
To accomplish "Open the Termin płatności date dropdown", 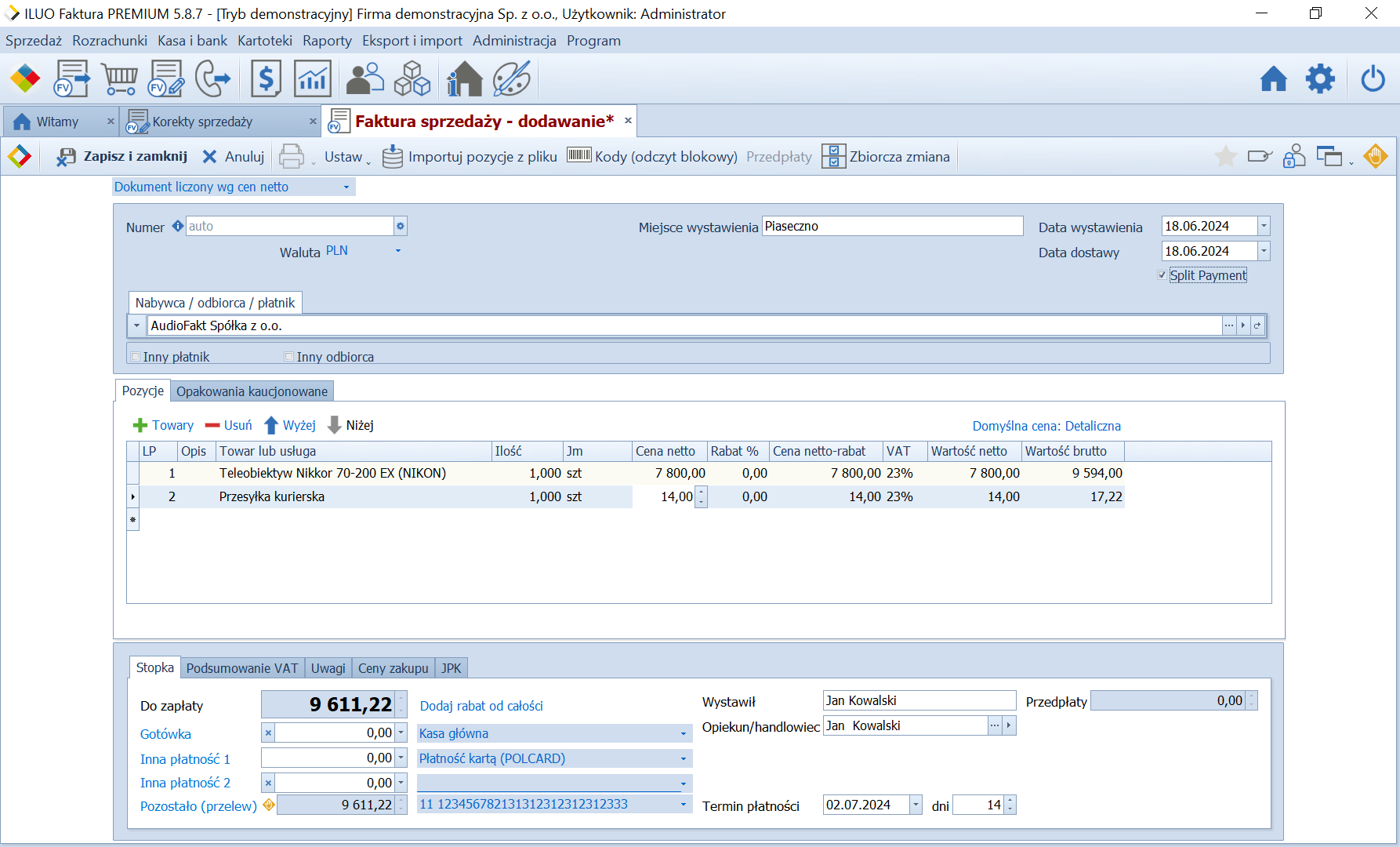I will click(x=916, y=805).
